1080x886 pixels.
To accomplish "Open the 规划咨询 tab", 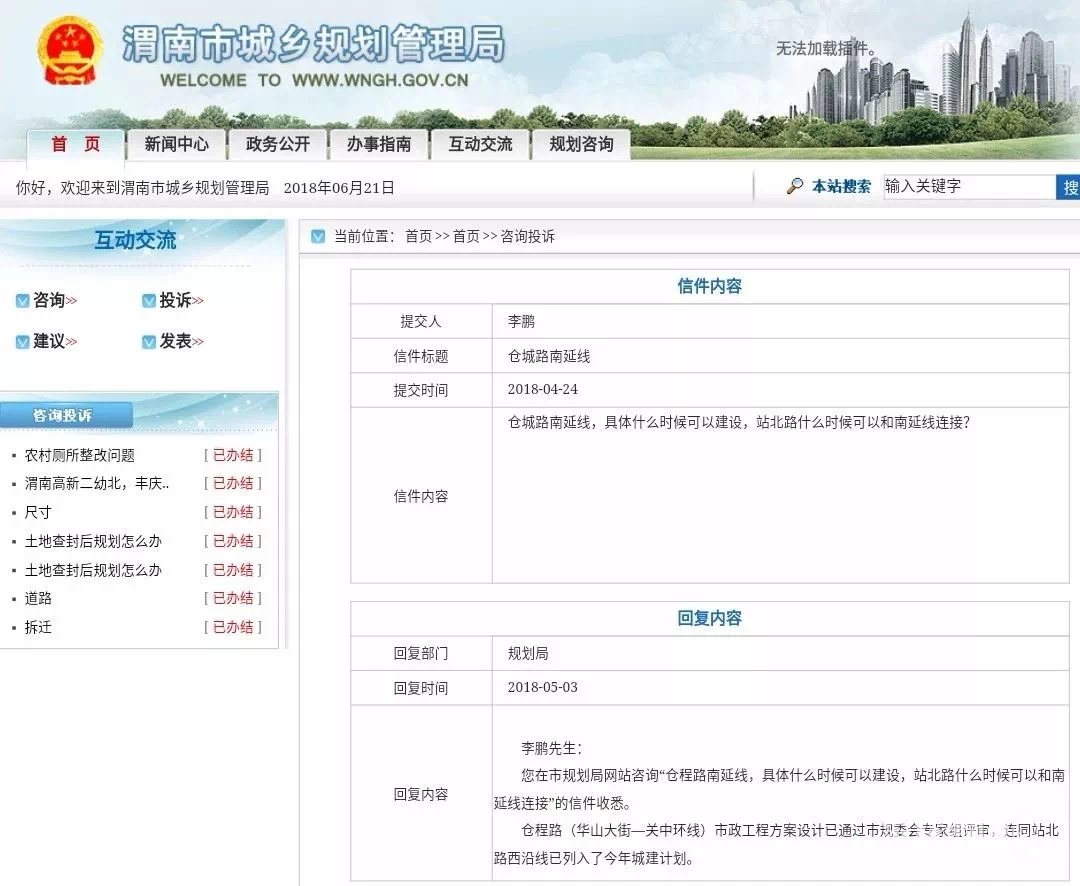I will (x=581, y=144).
